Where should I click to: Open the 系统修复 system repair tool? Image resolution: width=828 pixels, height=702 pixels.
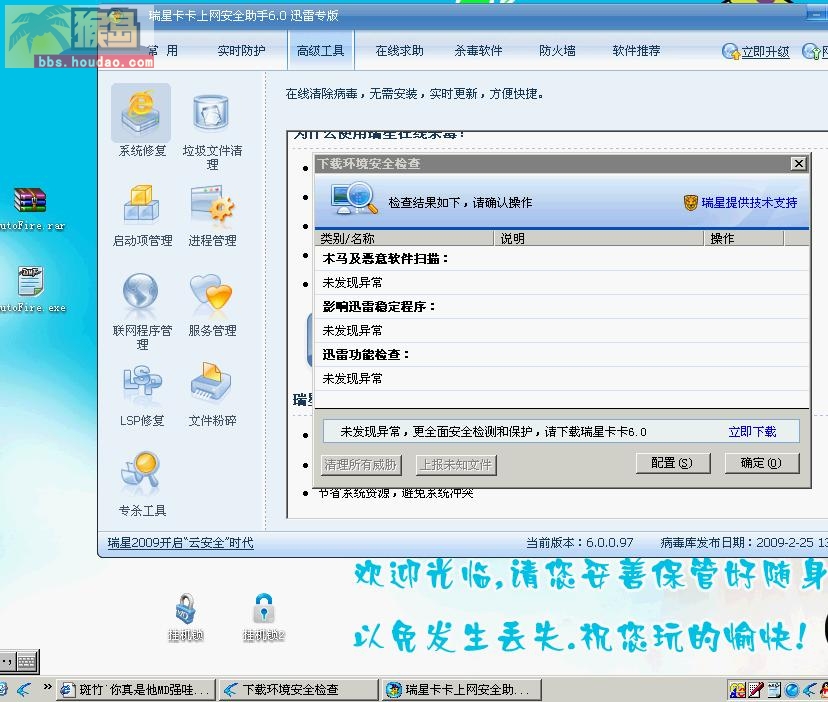click(x=141, y=120)
